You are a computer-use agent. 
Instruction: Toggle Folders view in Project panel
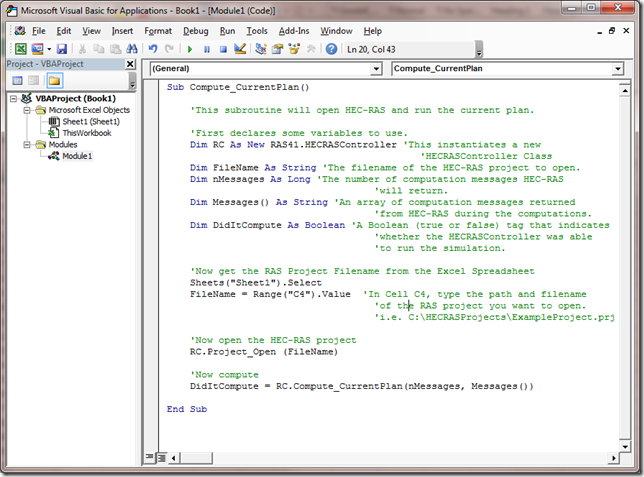[54, 80]
